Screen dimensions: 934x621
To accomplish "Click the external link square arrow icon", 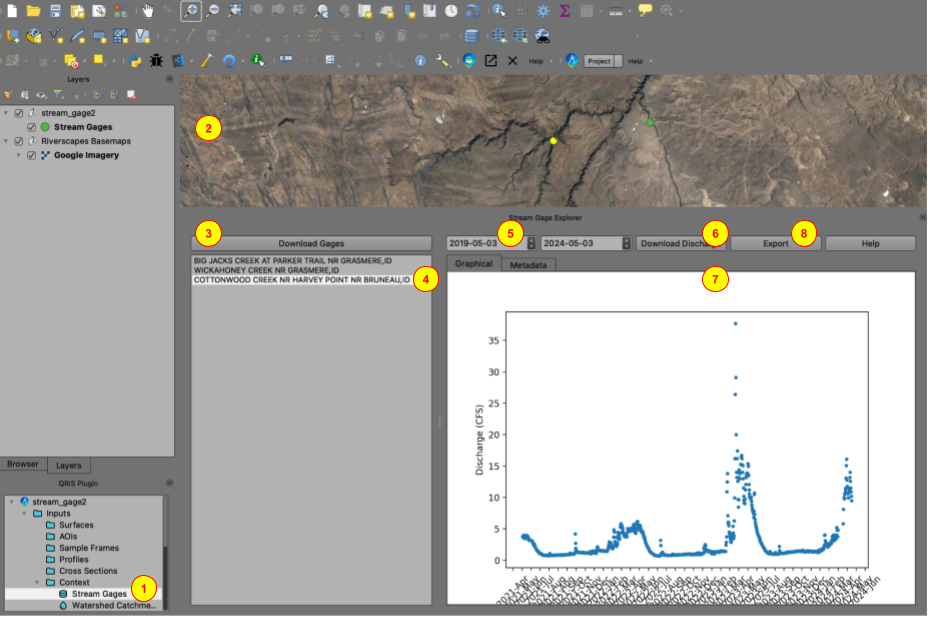I will pos(491,61).
